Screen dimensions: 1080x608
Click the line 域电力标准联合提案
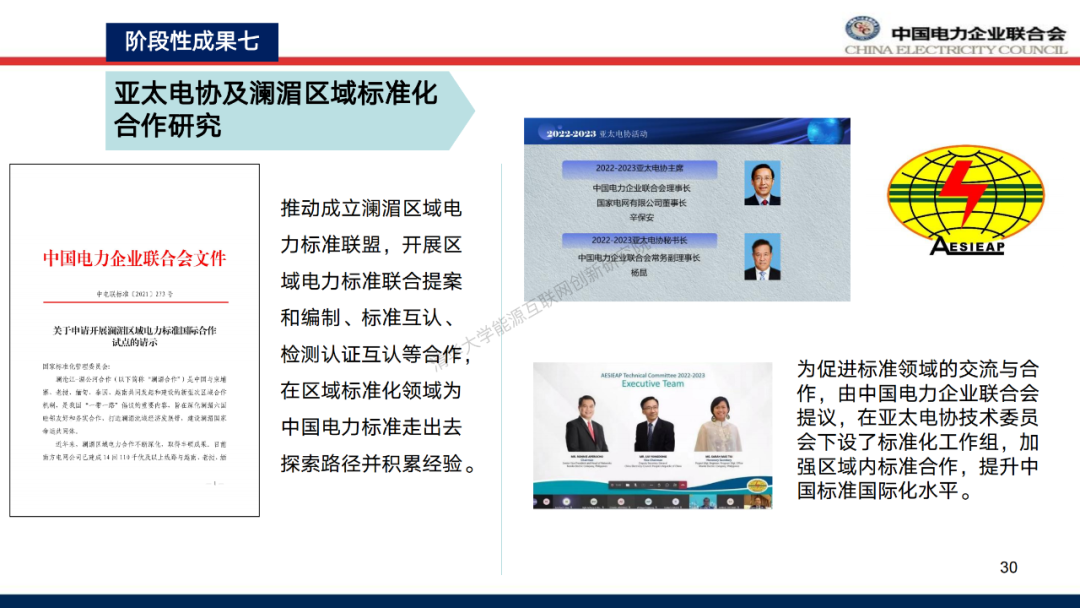tap(371, 281)
